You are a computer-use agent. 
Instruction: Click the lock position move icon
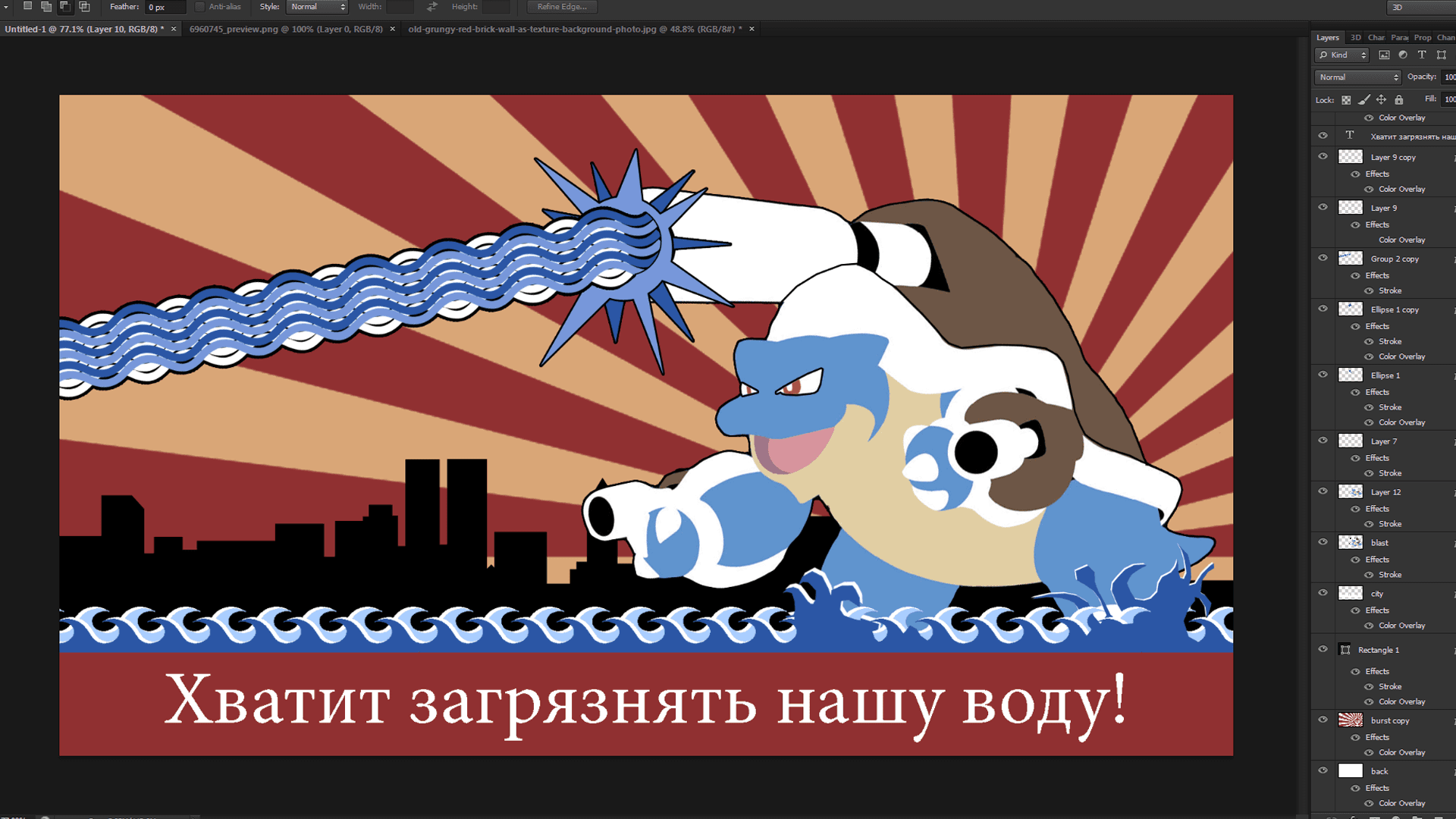[1381, 99]
